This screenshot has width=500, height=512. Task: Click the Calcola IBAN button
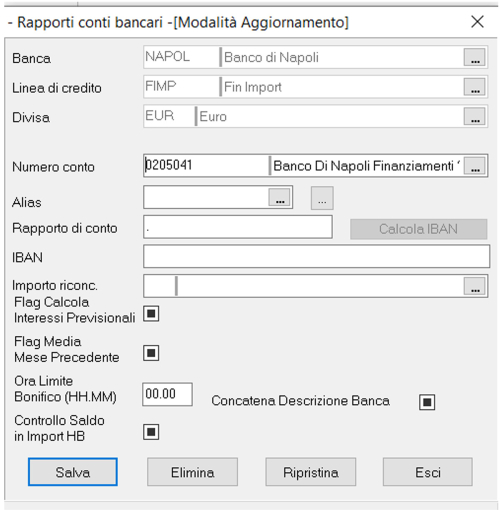pyautogui.click(x=419, y=229)
